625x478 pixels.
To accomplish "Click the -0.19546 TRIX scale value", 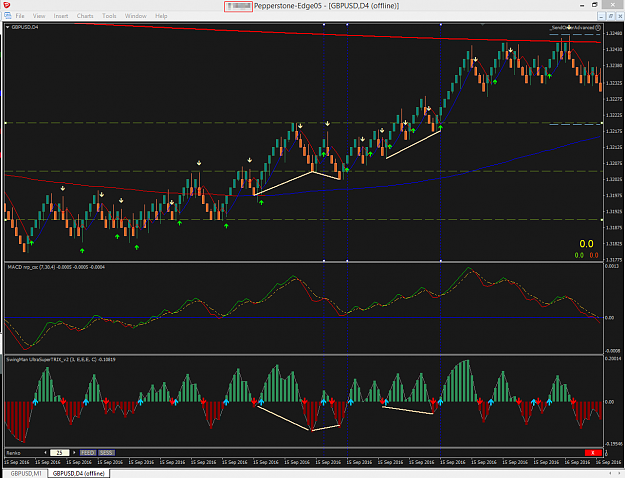I will [614, 444].
